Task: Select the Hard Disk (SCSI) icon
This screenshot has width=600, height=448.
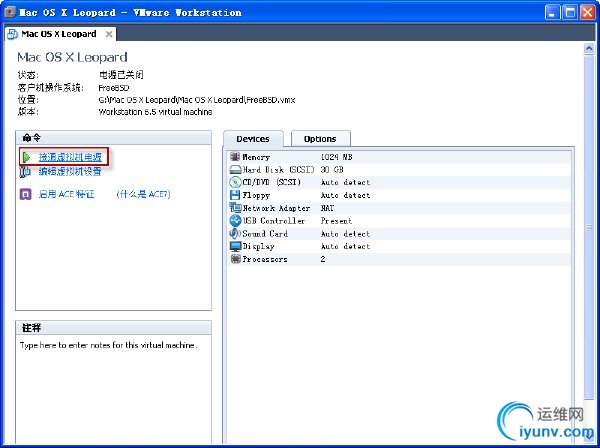Action: (235, 169)
